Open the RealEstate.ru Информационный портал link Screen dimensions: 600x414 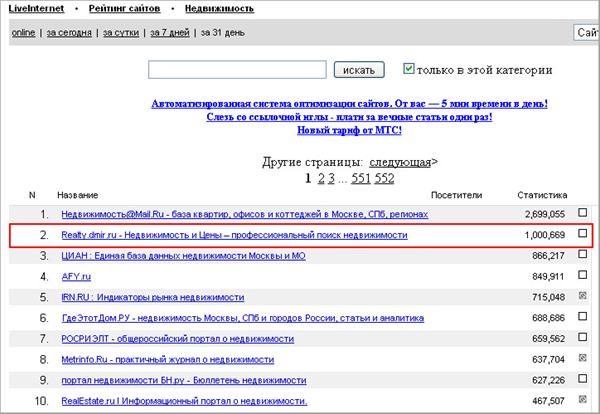tap(184, 401)
